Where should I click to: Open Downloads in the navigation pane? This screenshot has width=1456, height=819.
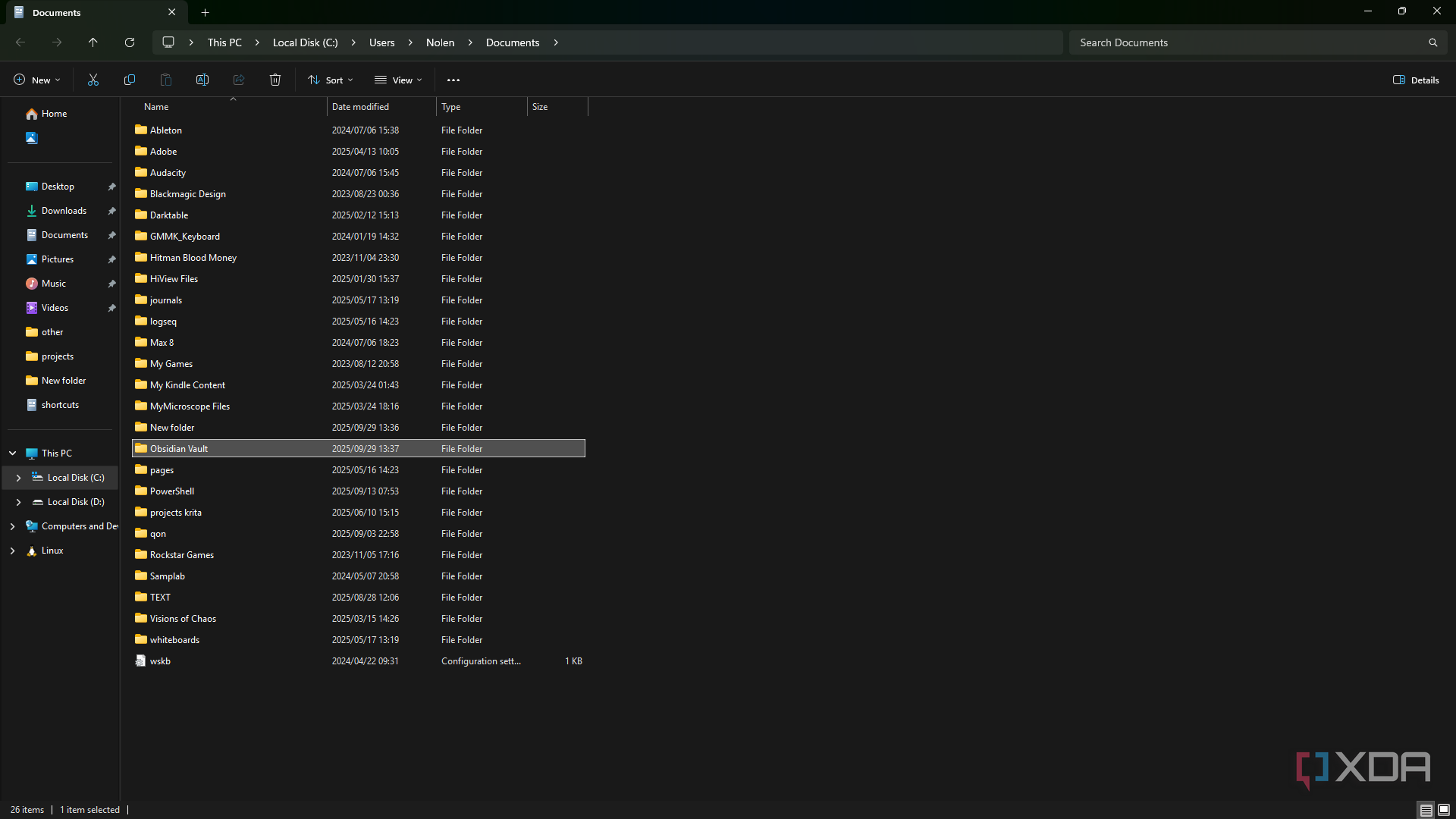[56, 211]
